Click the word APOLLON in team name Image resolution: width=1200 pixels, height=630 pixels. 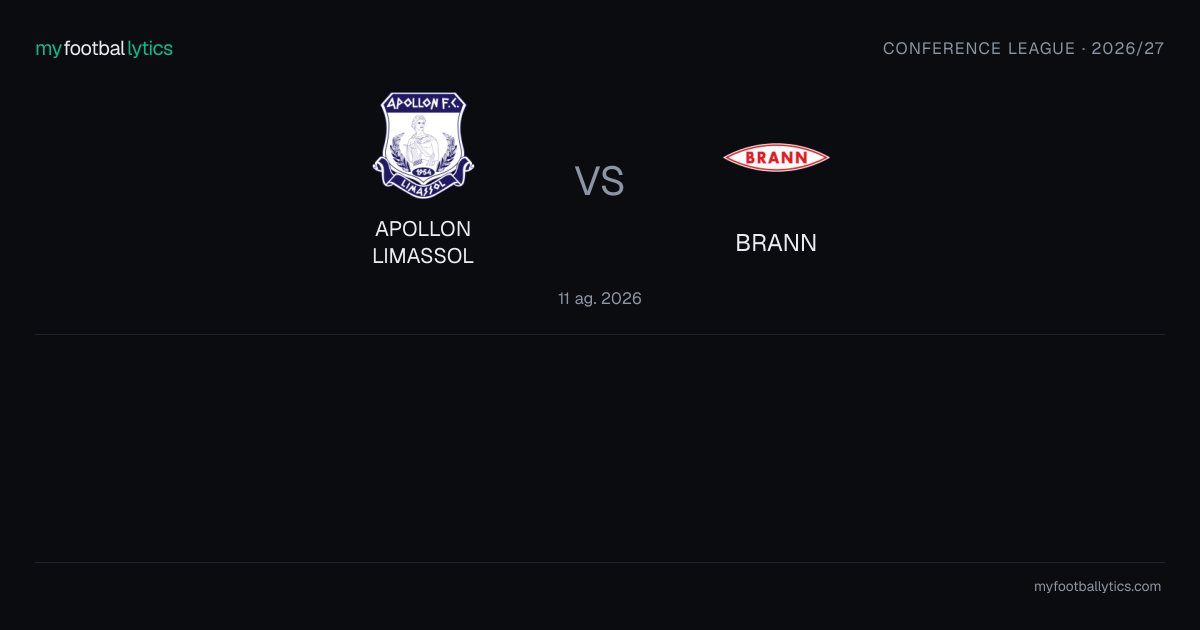tap(423, 229)
